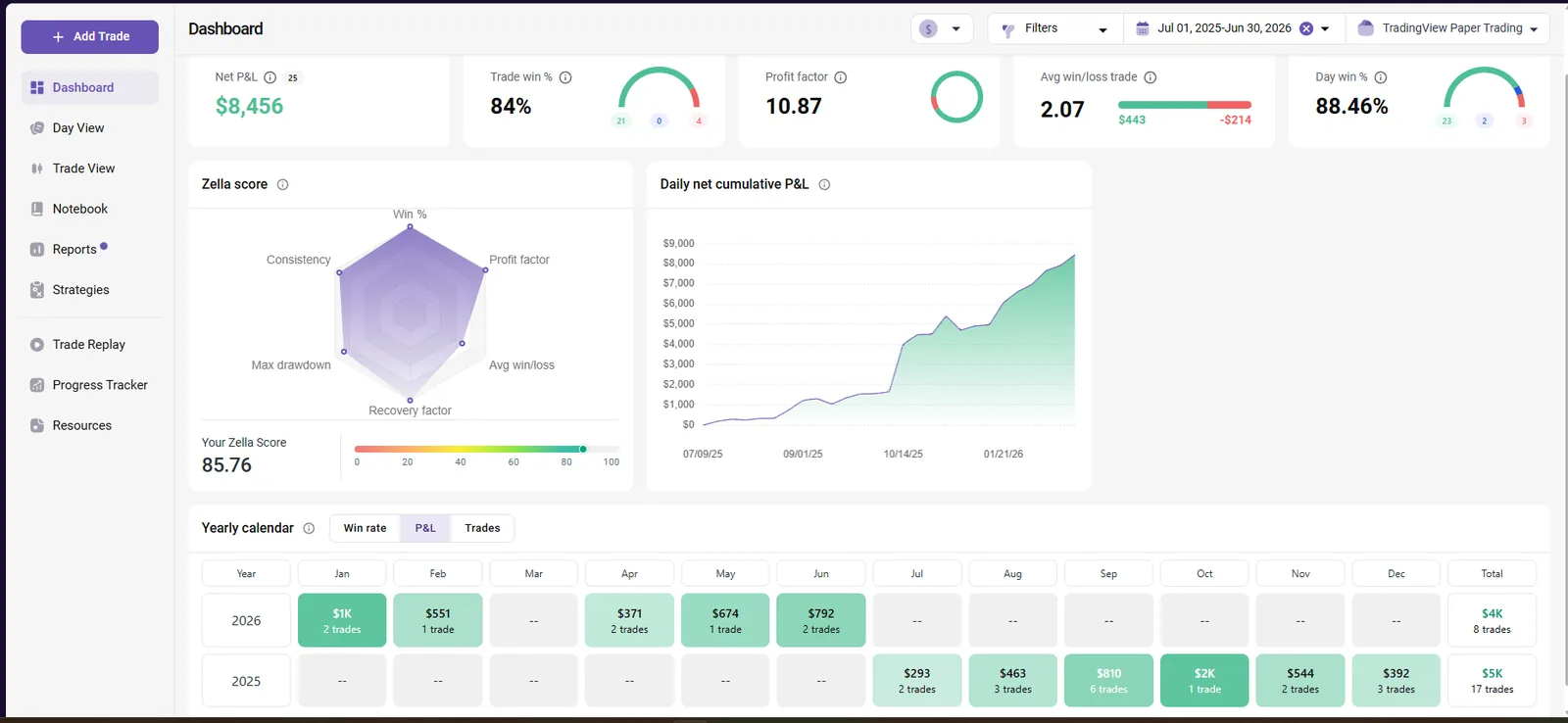
Task: Click the May 2026 $674 cell
Action: point(725,620)
